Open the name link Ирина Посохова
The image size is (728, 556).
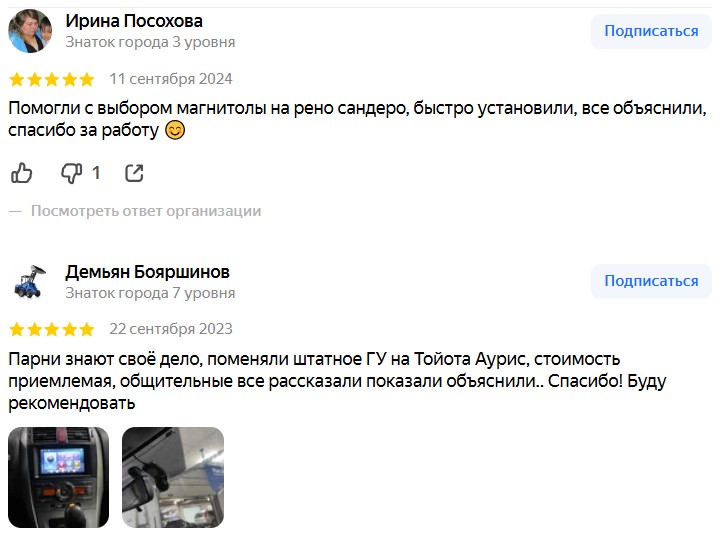pyautogui.click(x=134, y=21)
